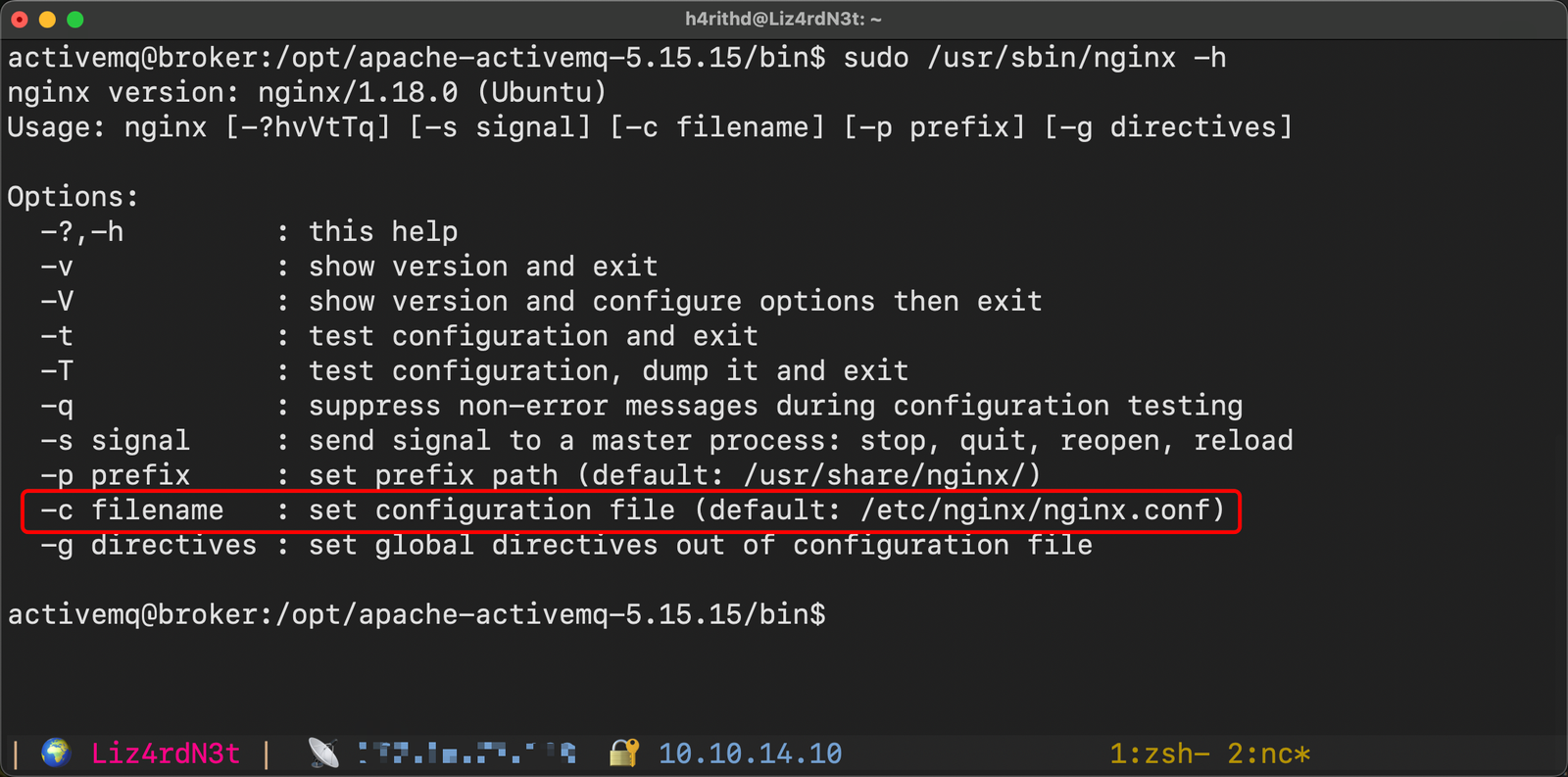Click the globe icon in status bar
Image resolution: width=1568 pixels, height=777 pixels.
point(56,753)
